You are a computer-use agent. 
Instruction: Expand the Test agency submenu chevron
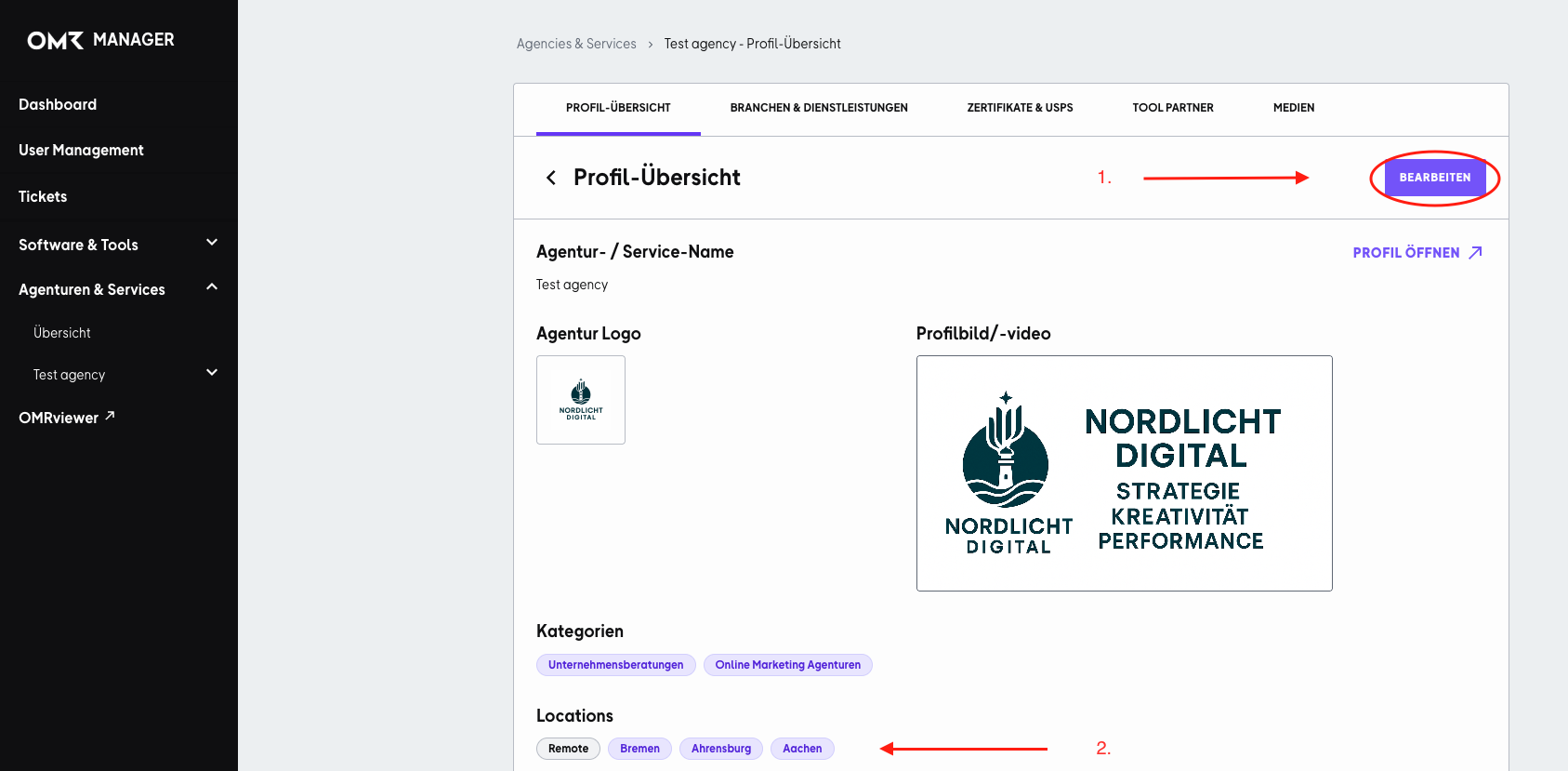click(x=212, y=373)
